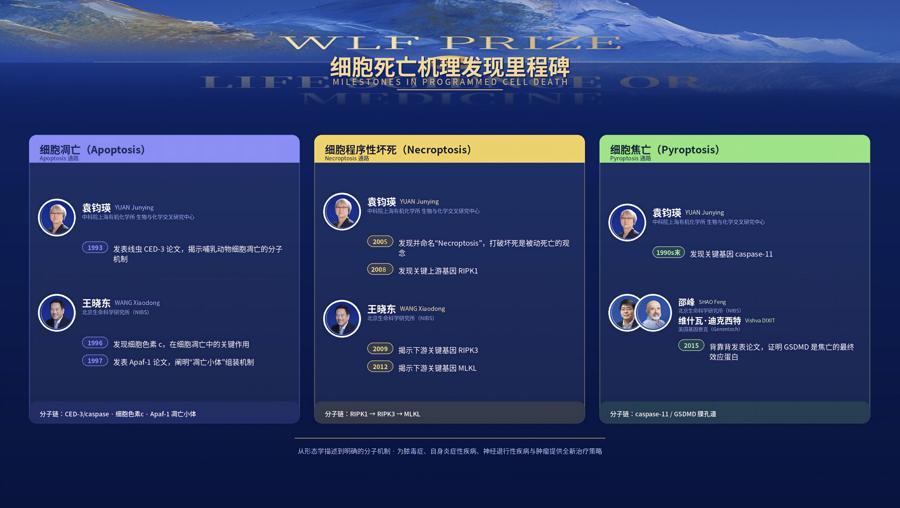Open the purple Apoptosis panel header

click(165, 149)
